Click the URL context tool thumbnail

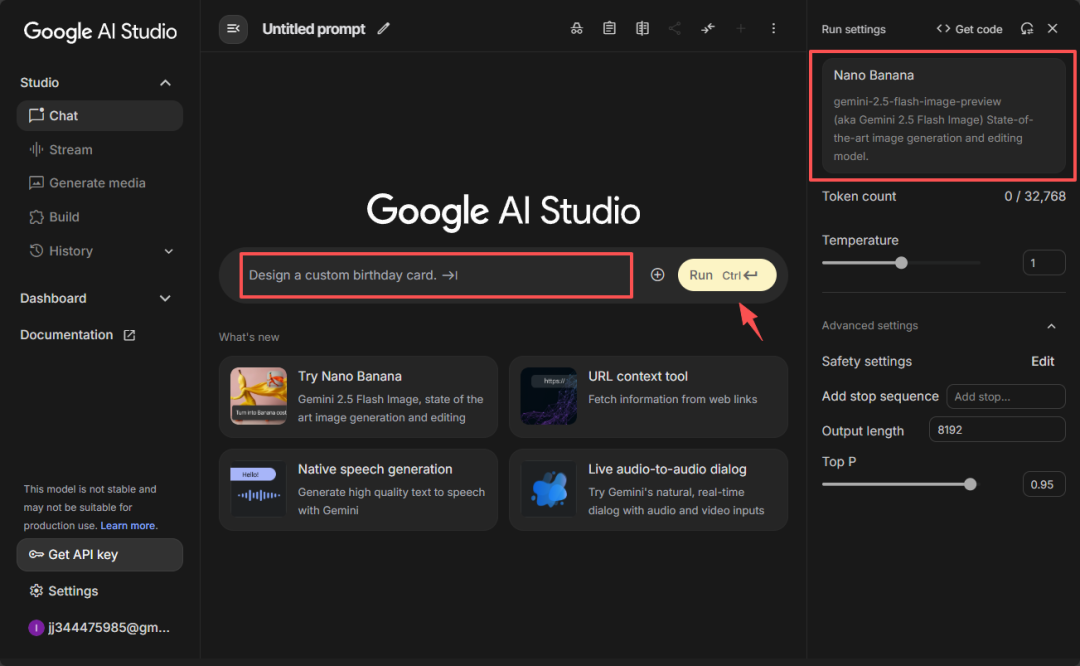point(548,396)
